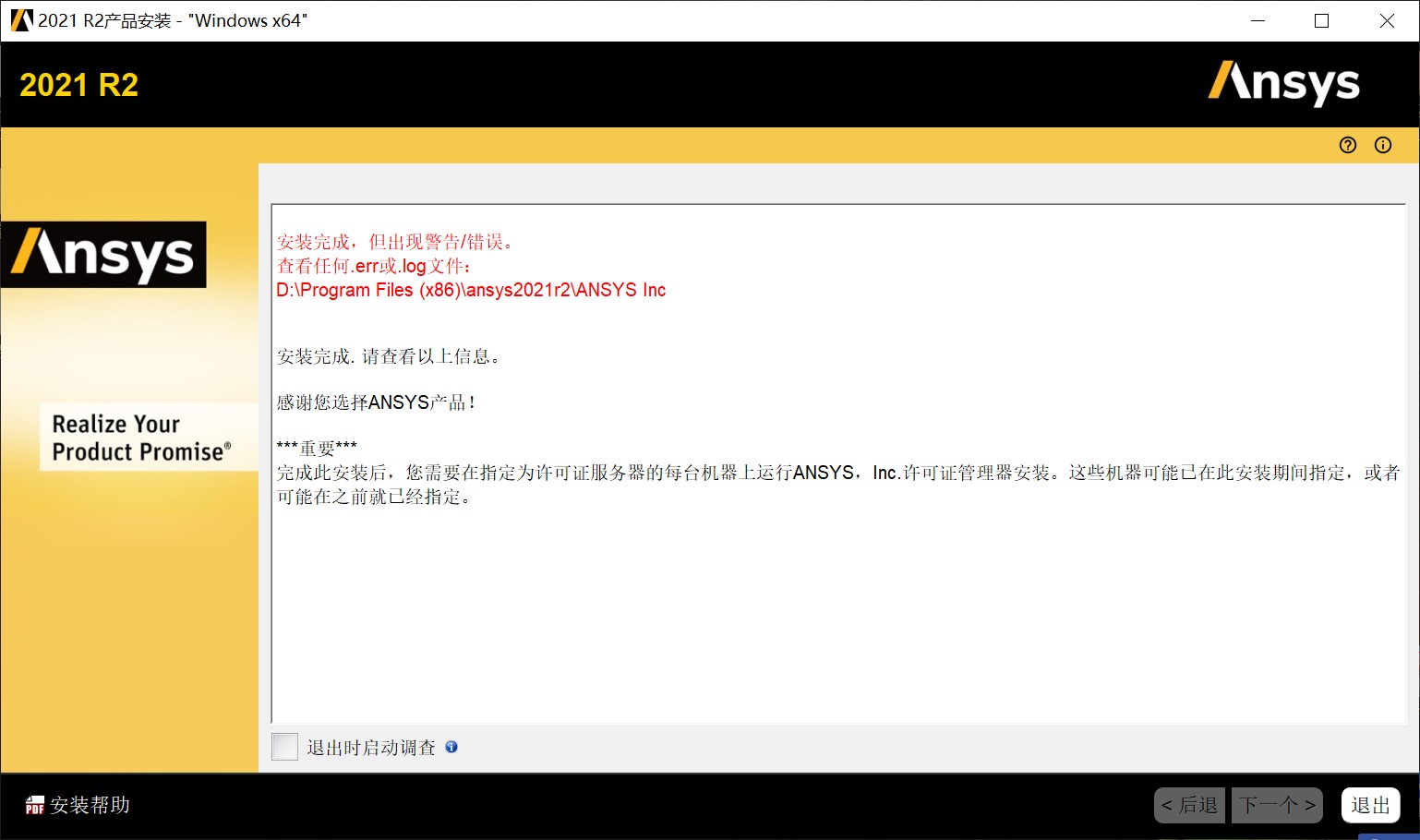Click the 退出时启动调查 label text

pos(371,748)
